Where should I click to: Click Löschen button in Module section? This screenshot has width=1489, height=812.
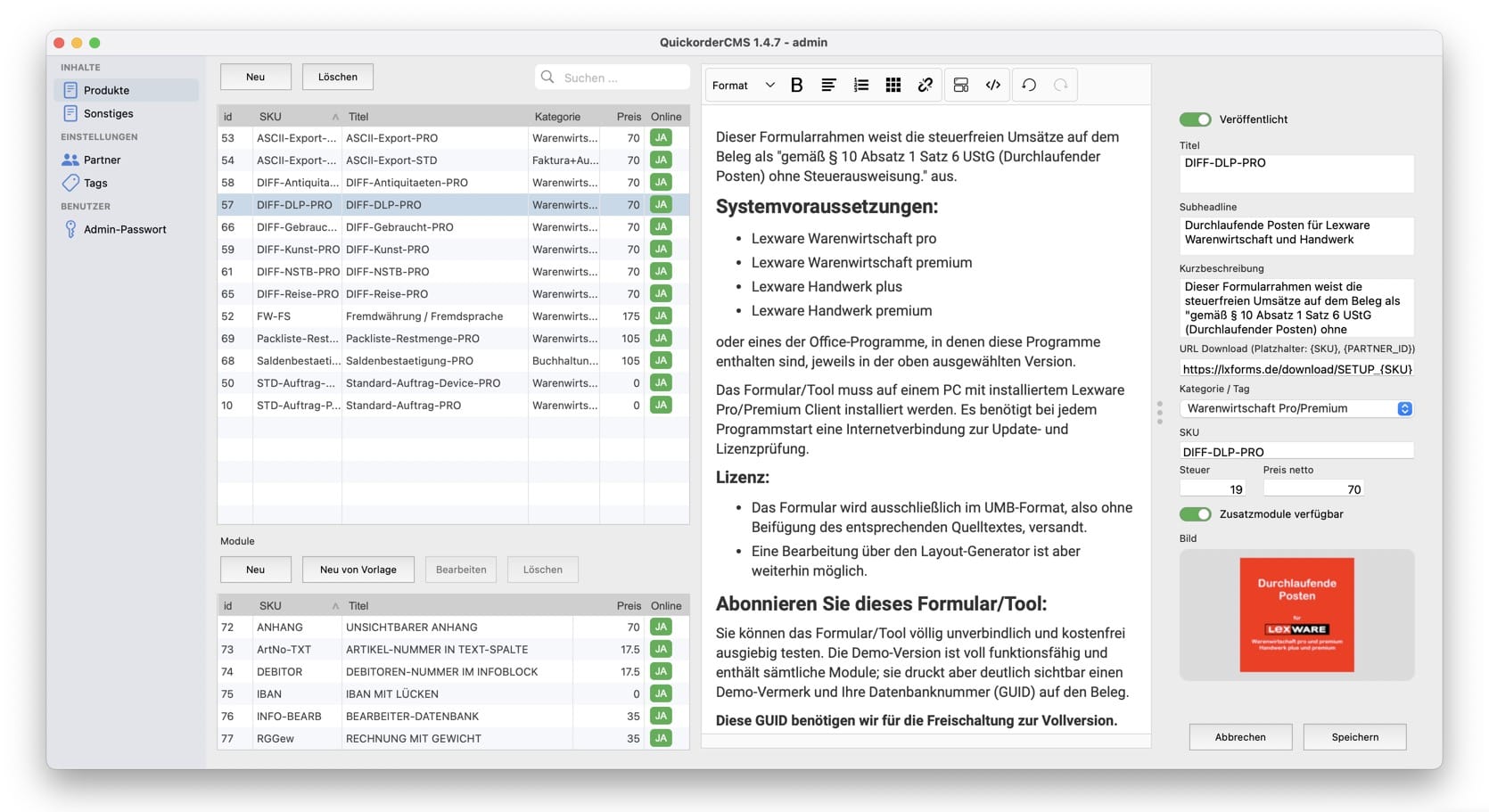tap(543, 570)
